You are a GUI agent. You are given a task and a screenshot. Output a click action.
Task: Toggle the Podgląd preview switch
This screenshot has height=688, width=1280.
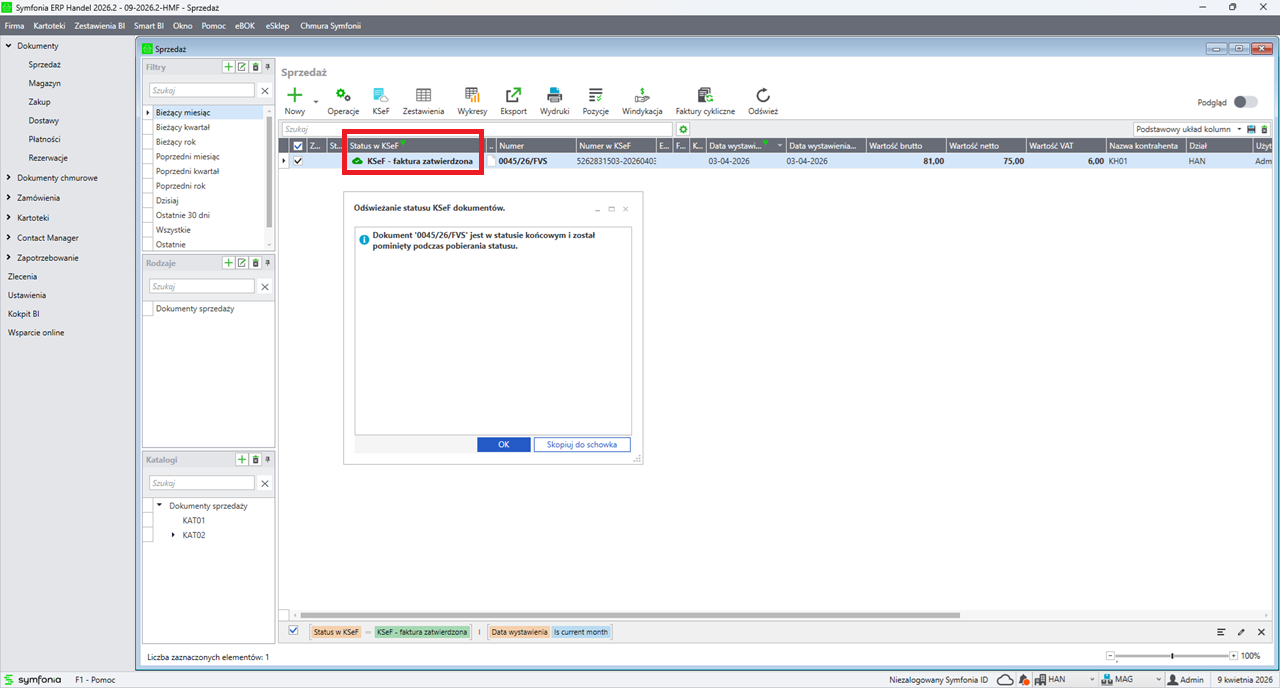click(x=1245, y=102)
